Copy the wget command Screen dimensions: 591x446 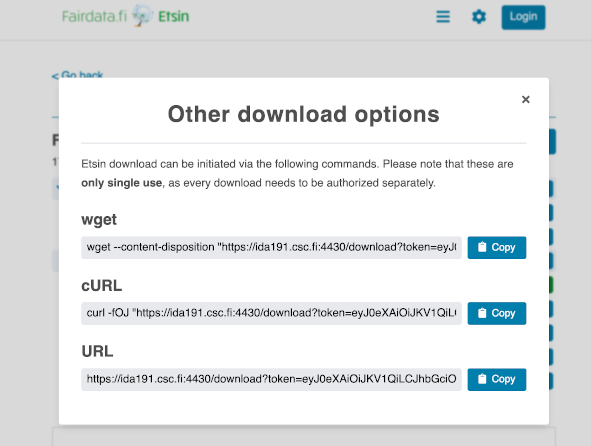point(497,247)
